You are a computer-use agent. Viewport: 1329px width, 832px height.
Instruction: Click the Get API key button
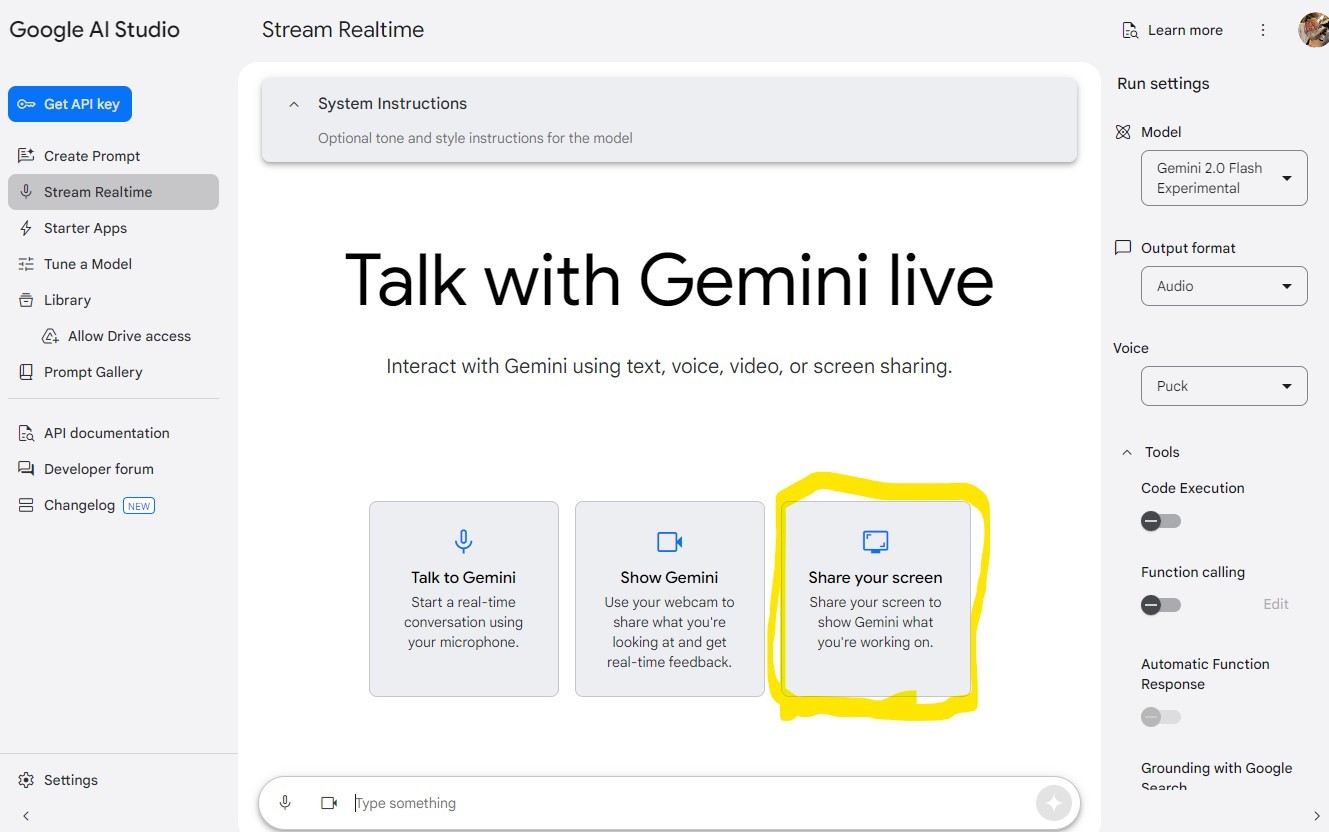click(x=70, y=104)
